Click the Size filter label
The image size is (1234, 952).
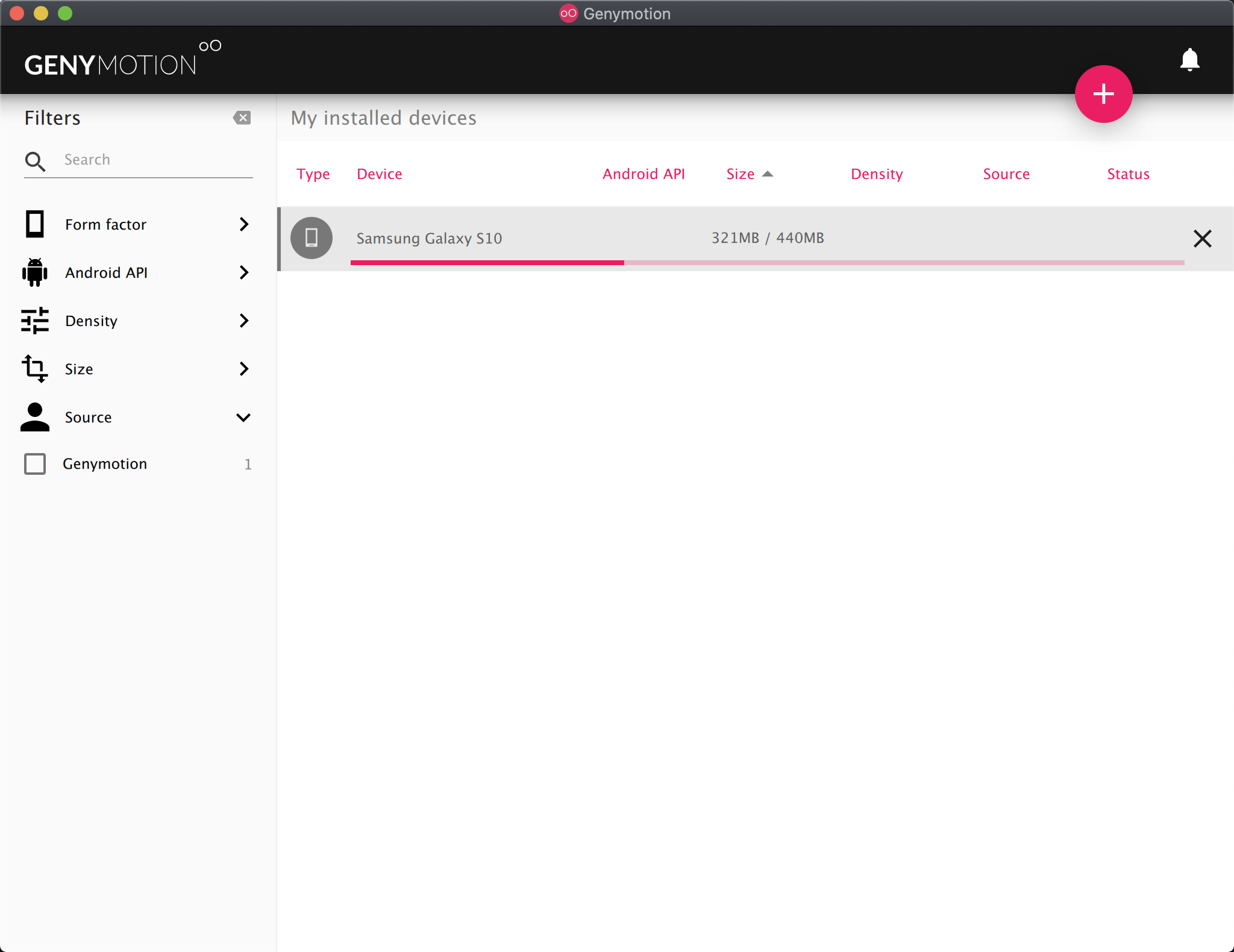[x=79, y=369]
